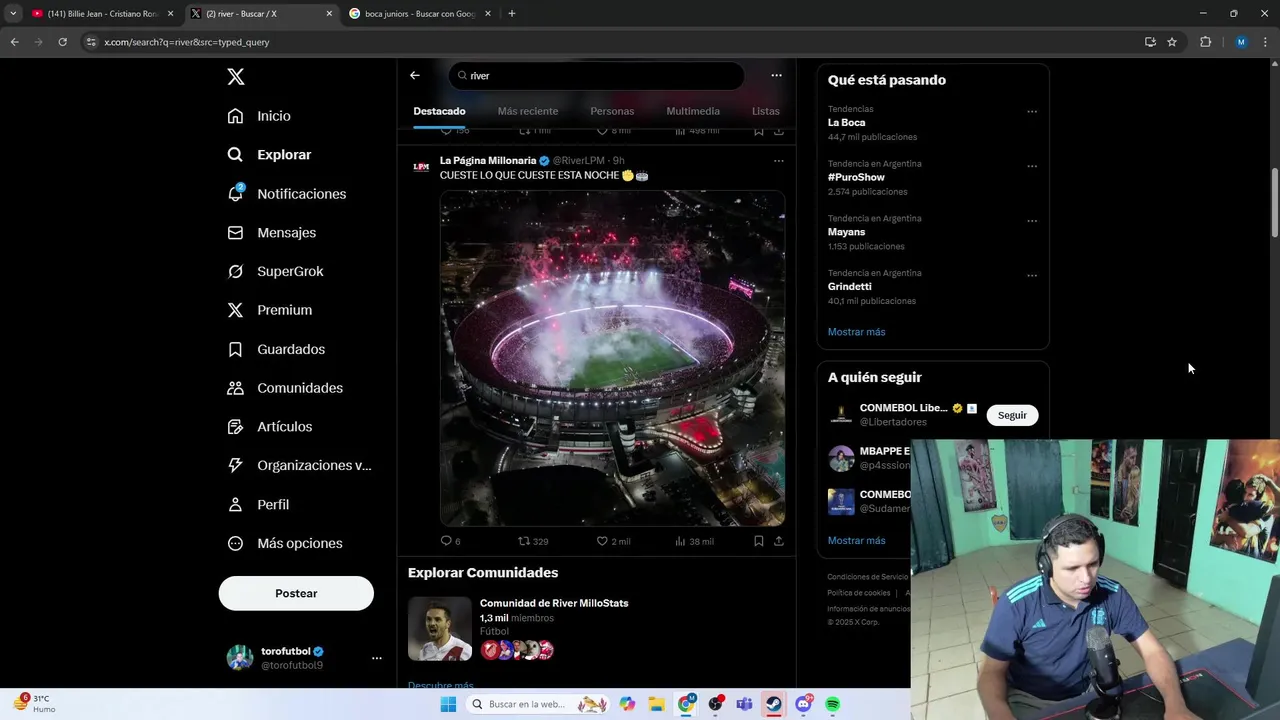Share the stadium post

[x=779, y=541]
